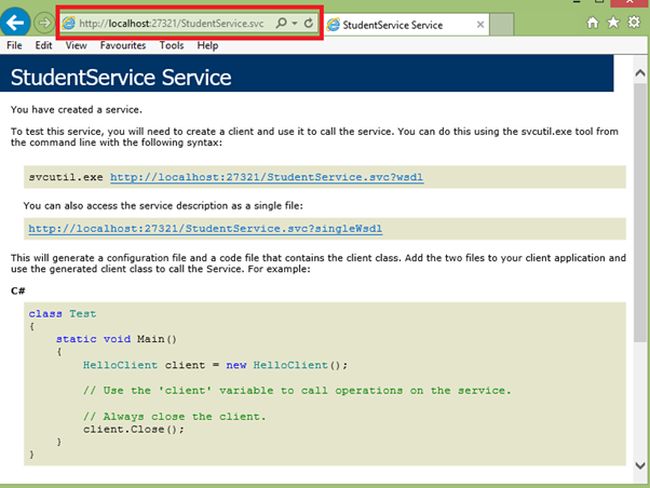Open the Tools gear icon

coord(634,22)
